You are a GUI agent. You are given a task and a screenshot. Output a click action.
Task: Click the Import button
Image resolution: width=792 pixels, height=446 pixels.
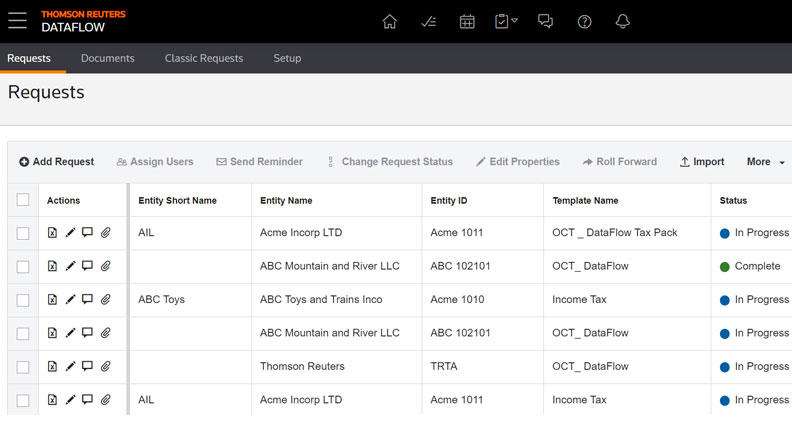pyautogui.click(x=702, y=162)
